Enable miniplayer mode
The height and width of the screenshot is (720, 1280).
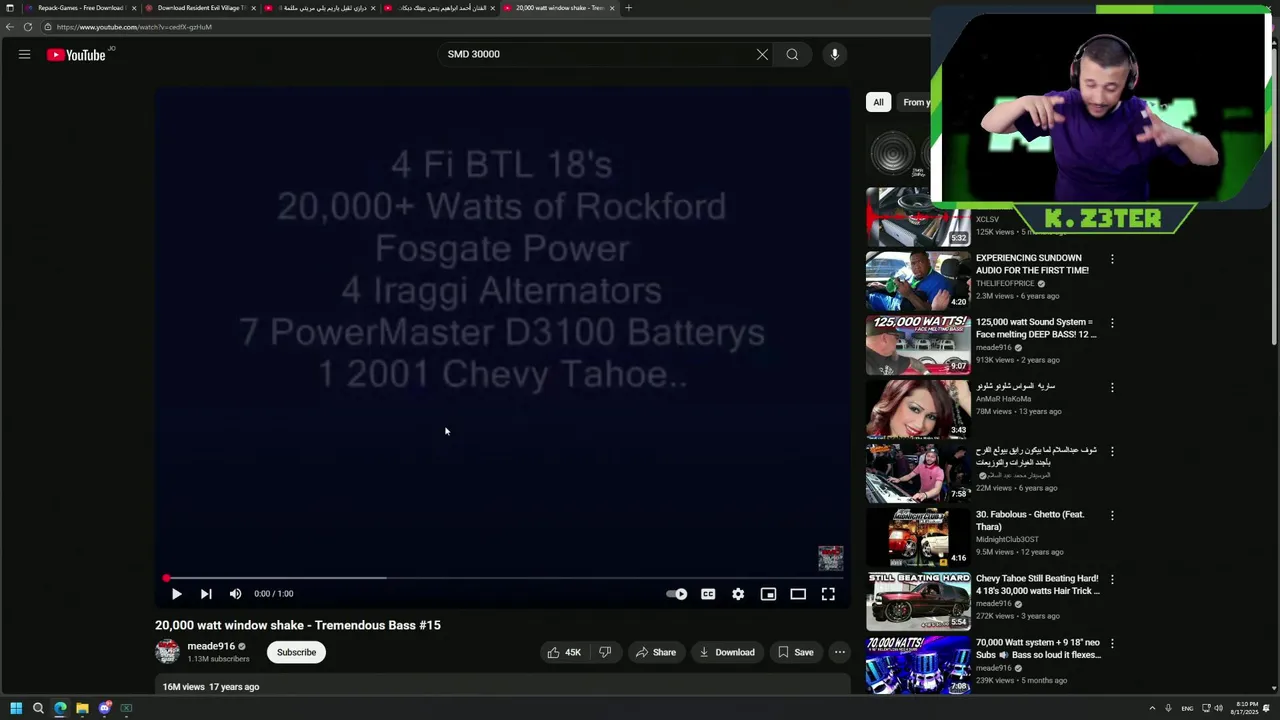tap(768, 594)
